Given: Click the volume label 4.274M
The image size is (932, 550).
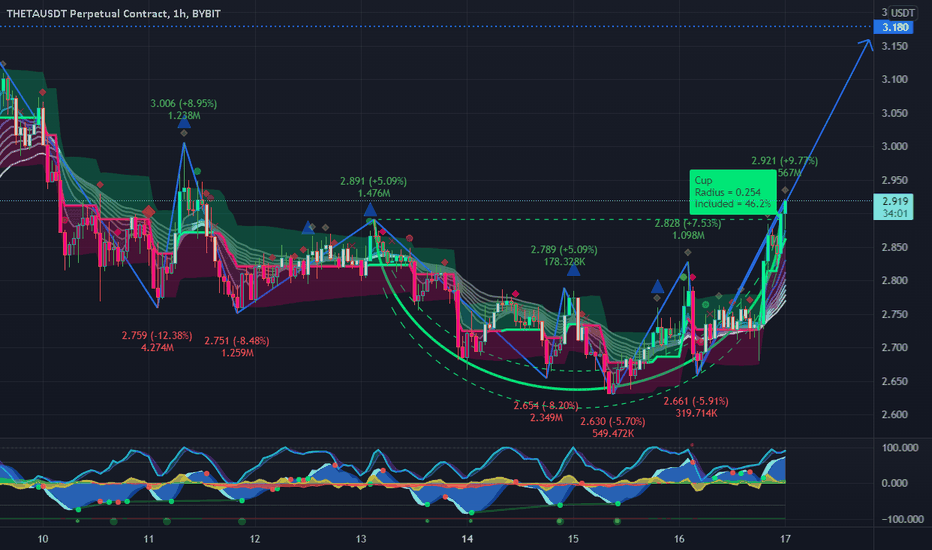Looking at the screenshot, I should 158,348.
